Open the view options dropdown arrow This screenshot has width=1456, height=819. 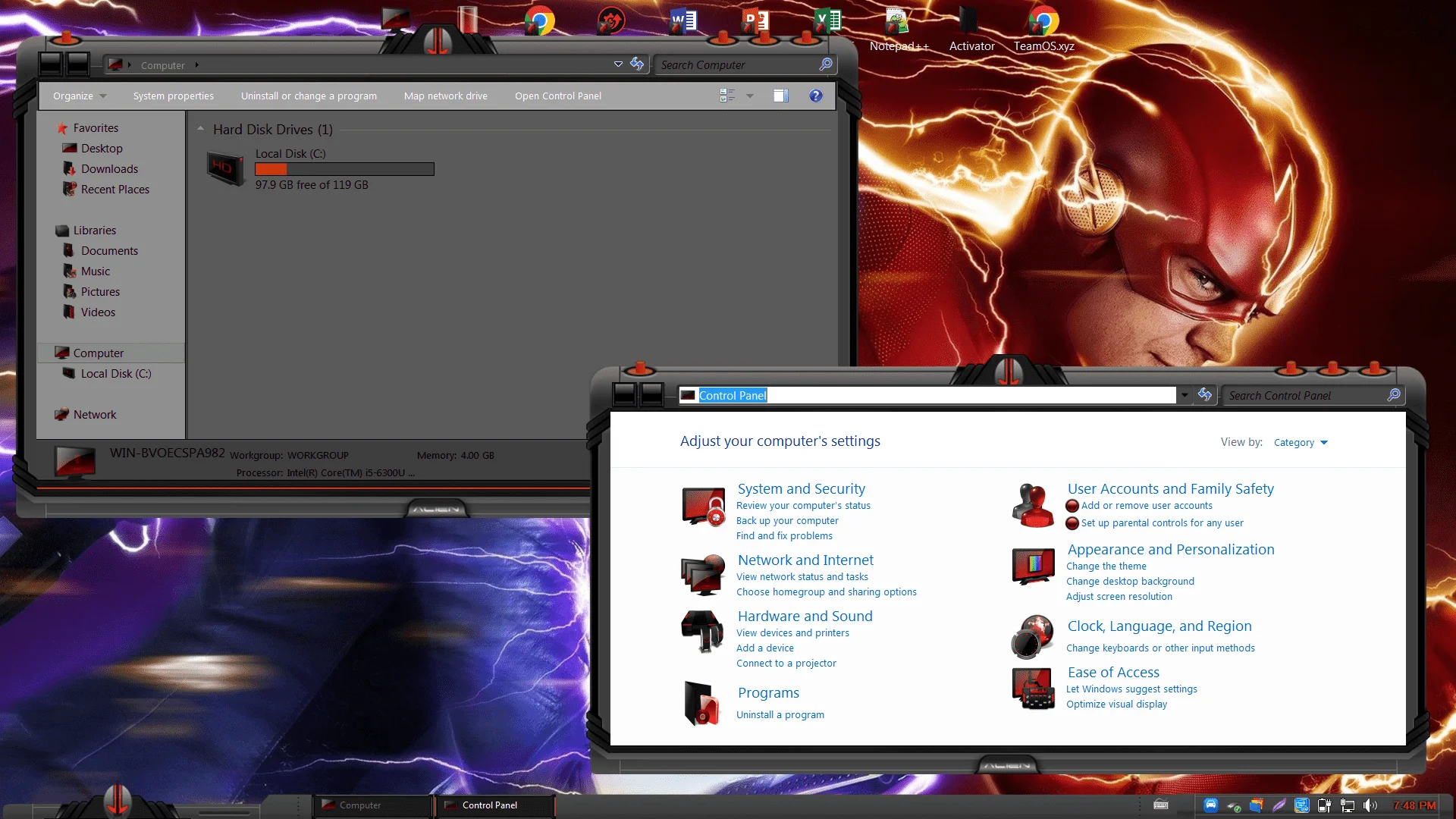(x=750, y=96)
